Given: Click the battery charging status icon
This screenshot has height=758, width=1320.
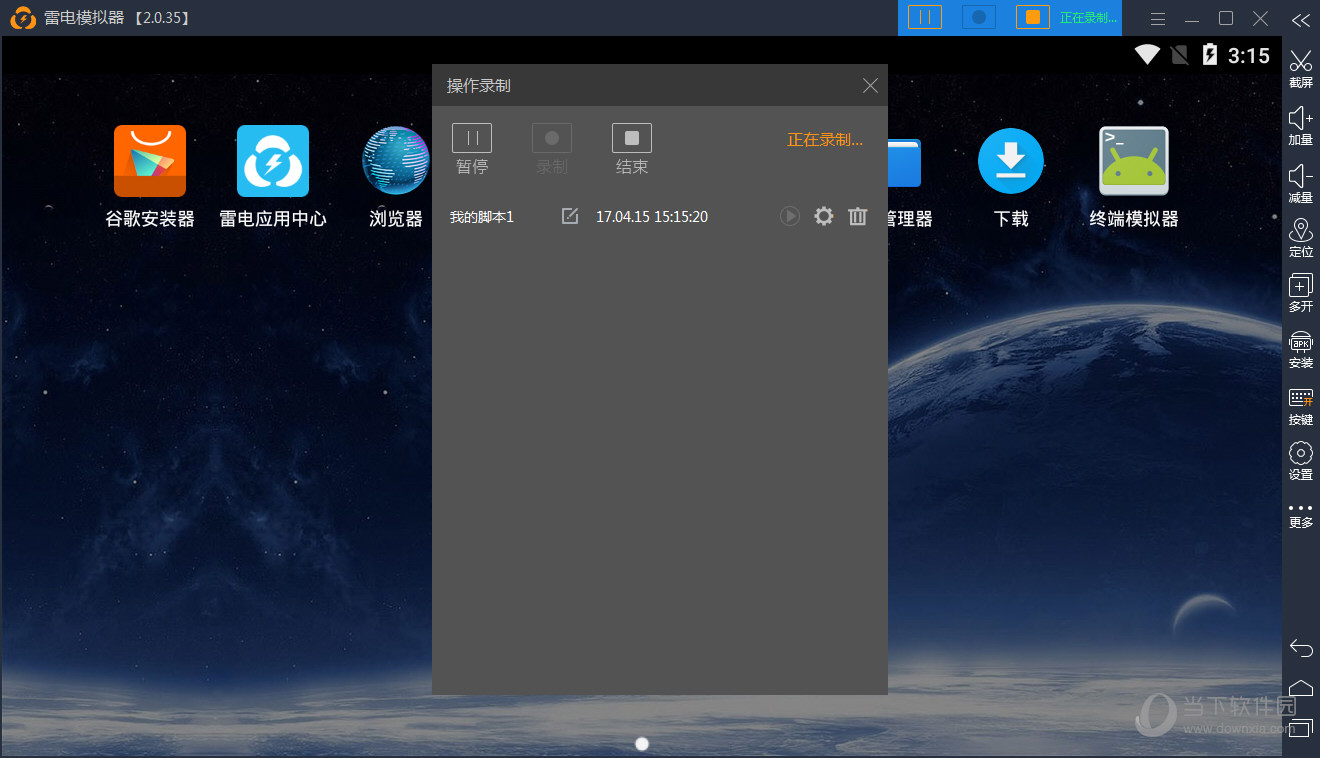Looking at the screenshot, I should [x=1210, y=55].
